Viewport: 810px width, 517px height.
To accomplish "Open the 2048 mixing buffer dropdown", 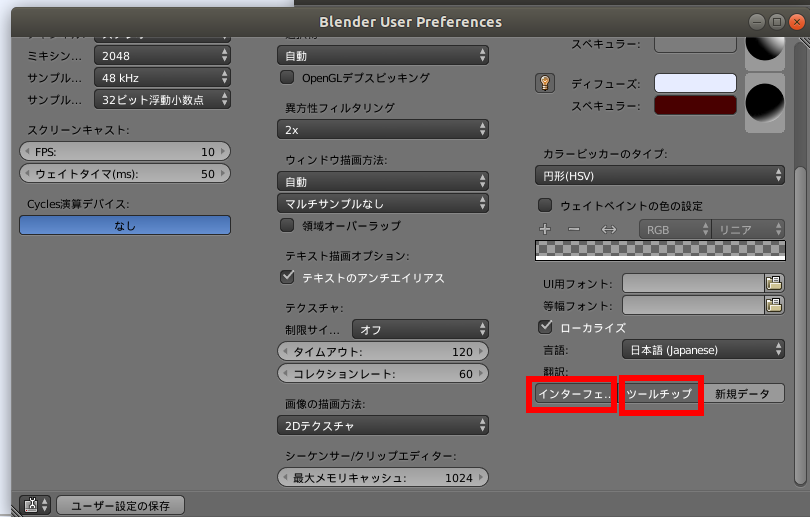I will tap(162, 55).
